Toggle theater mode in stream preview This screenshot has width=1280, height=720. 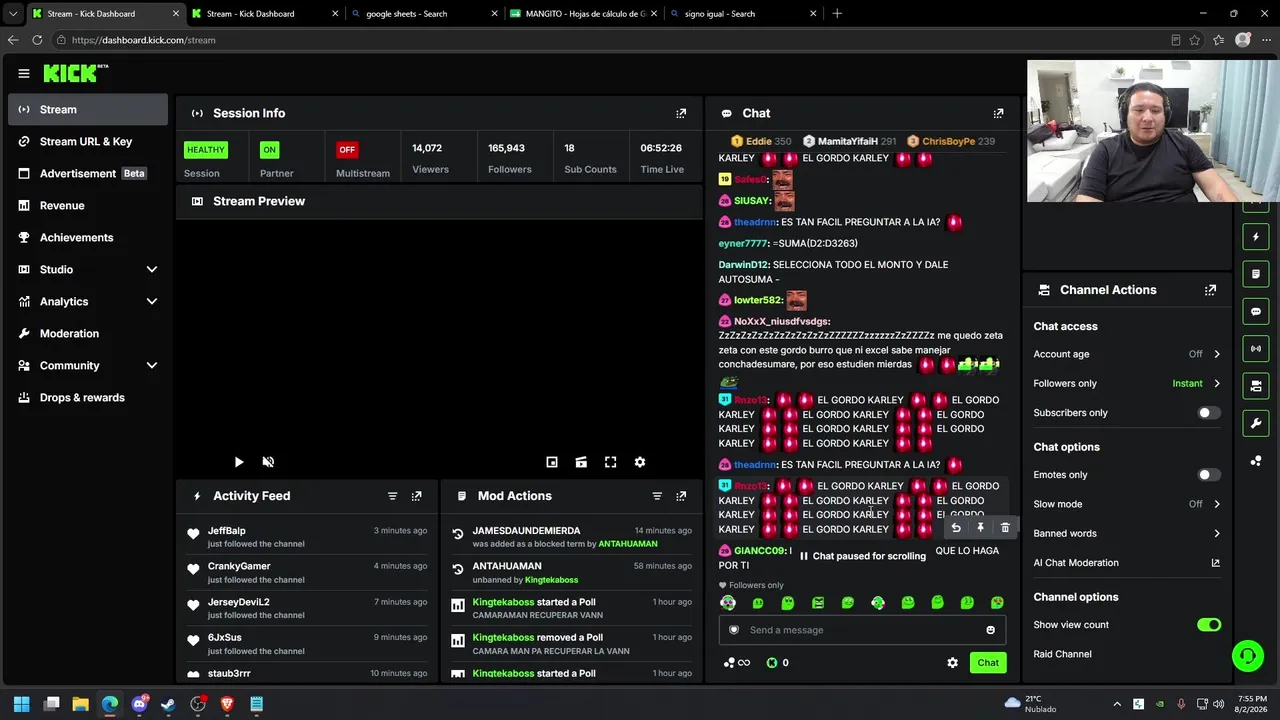(581, 462)
